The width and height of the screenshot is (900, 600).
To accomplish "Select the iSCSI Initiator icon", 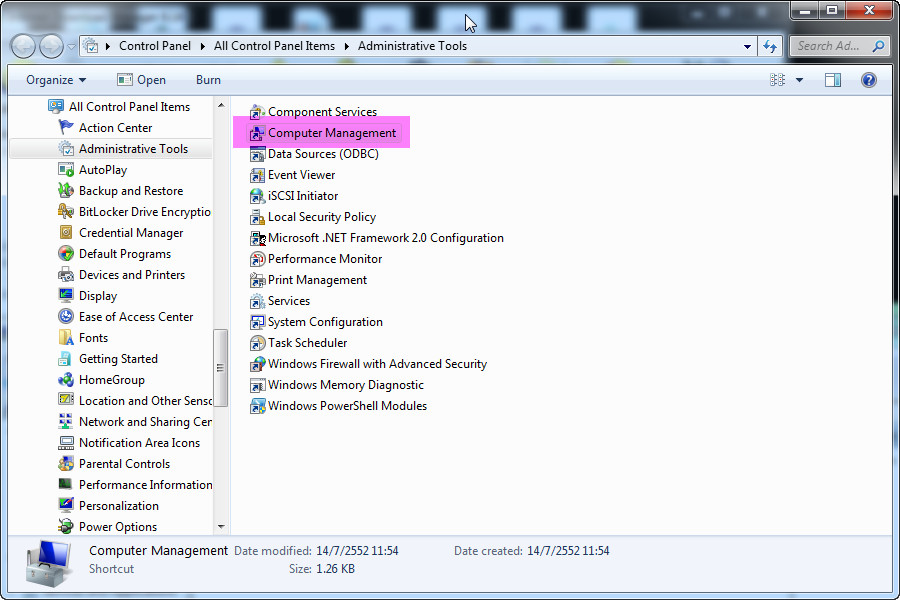I will point(257,196).
